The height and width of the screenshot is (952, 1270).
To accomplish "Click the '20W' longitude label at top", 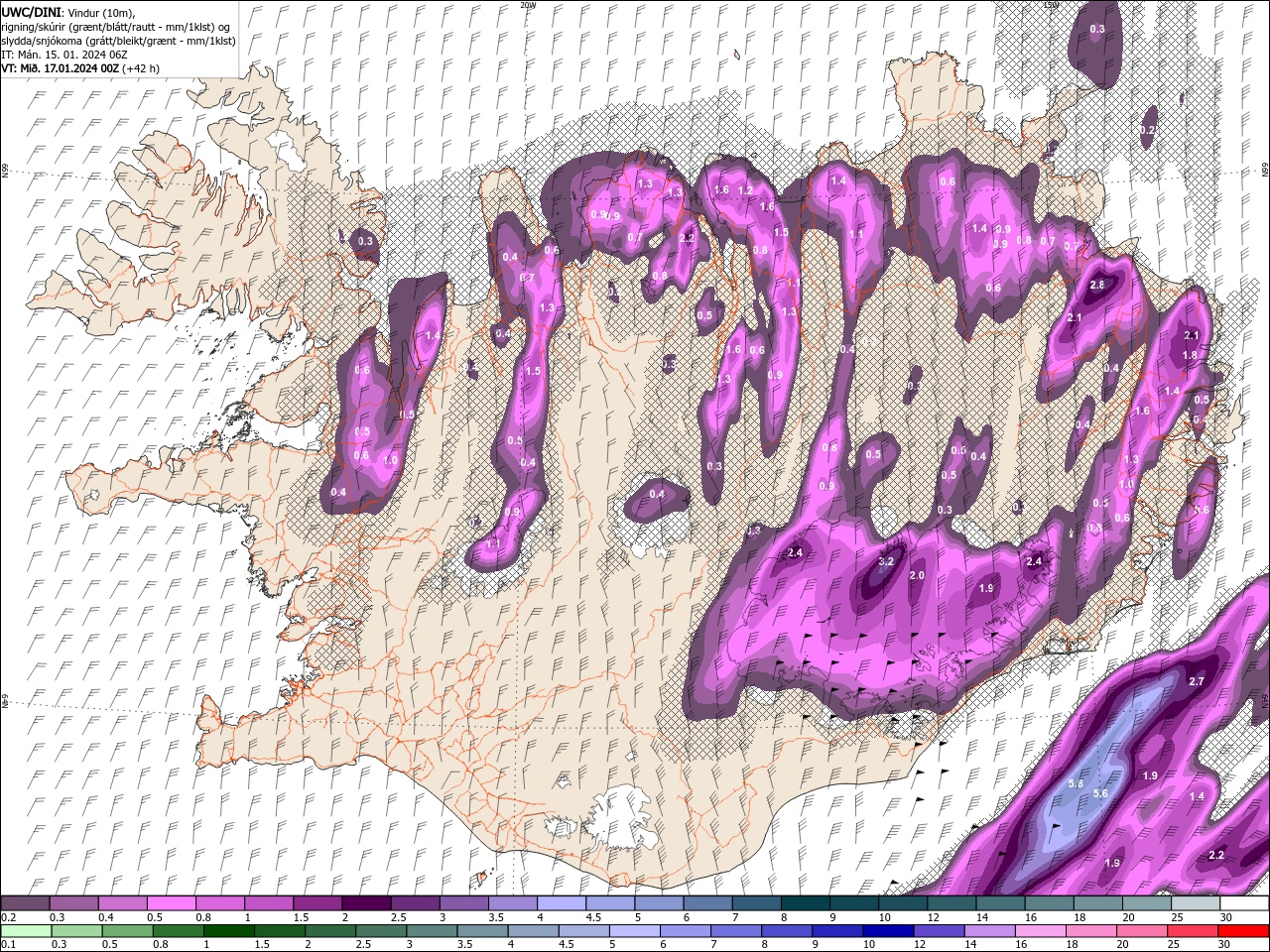I will tap(528, 5).
